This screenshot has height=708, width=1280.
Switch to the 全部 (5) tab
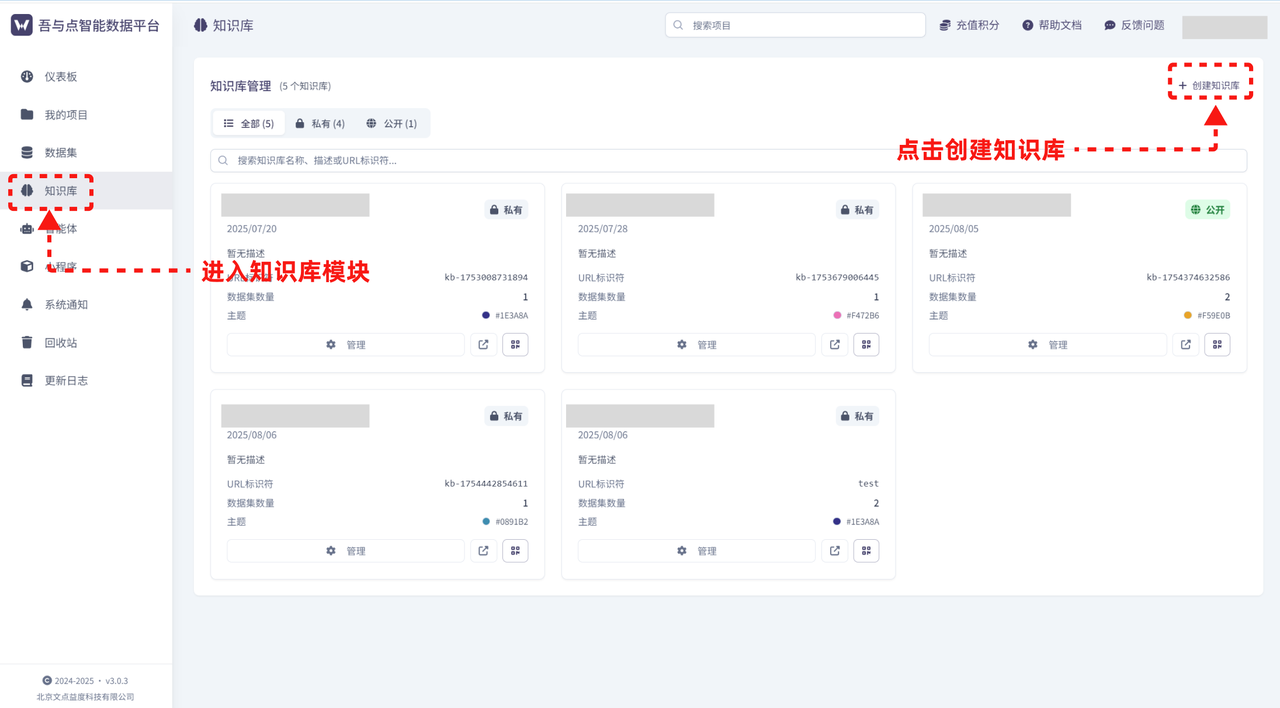(248, 123)
